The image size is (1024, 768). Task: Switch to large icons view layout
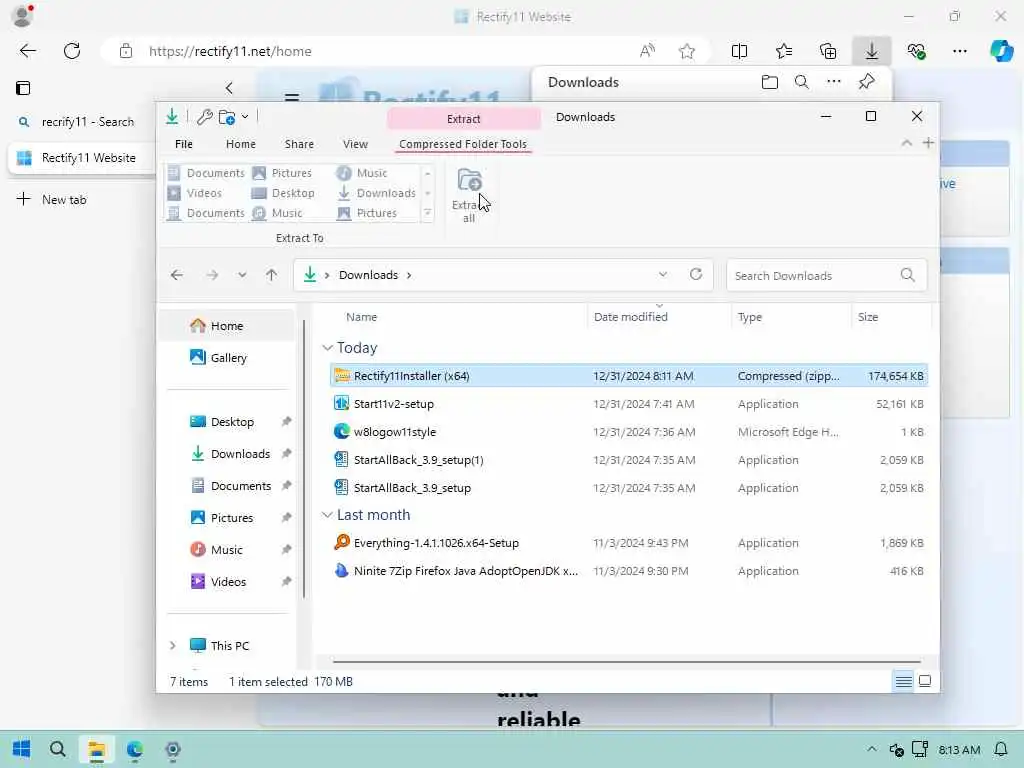[x=925, y=682]
